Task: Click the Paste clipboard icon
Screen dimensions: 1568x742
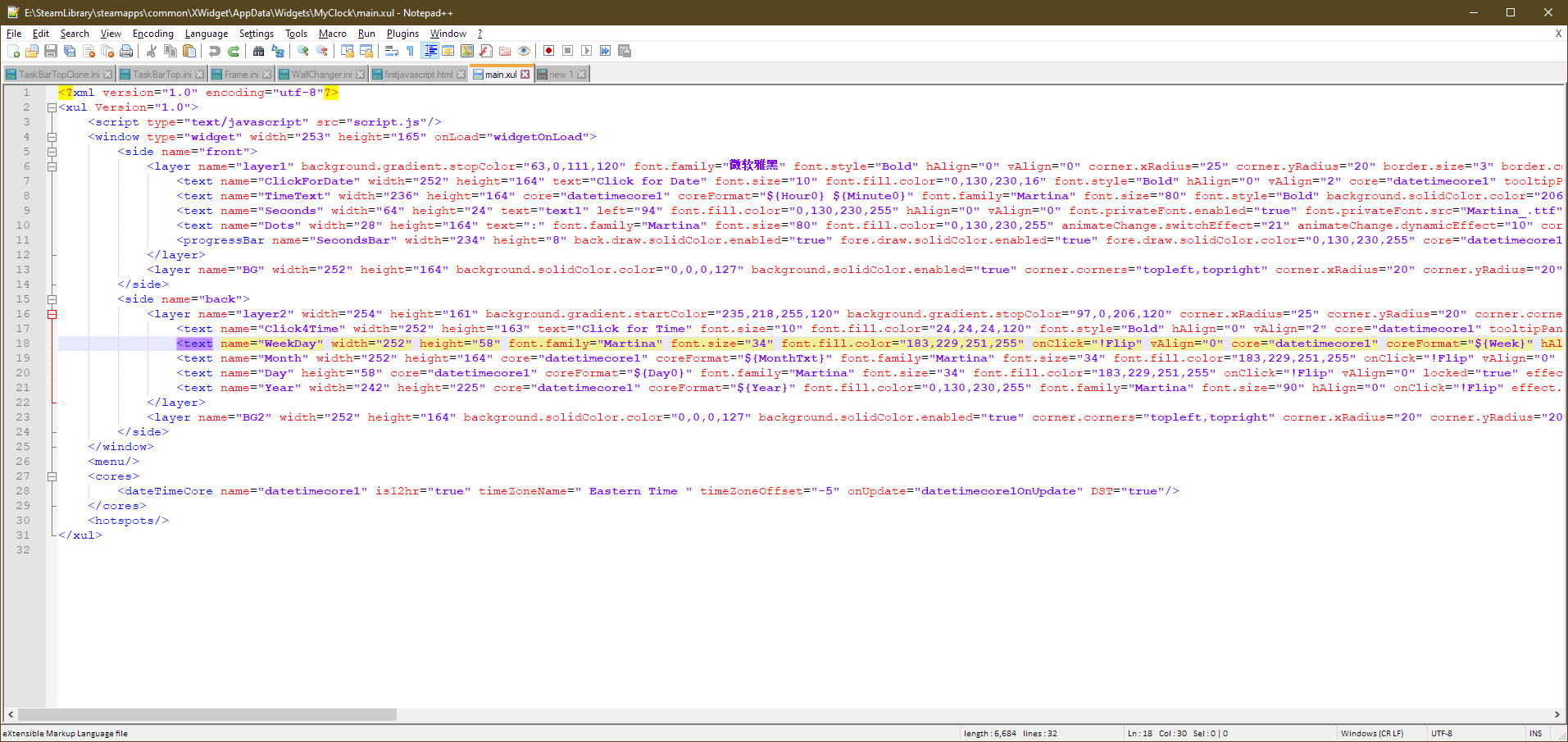Action: (x=189, y=51)
